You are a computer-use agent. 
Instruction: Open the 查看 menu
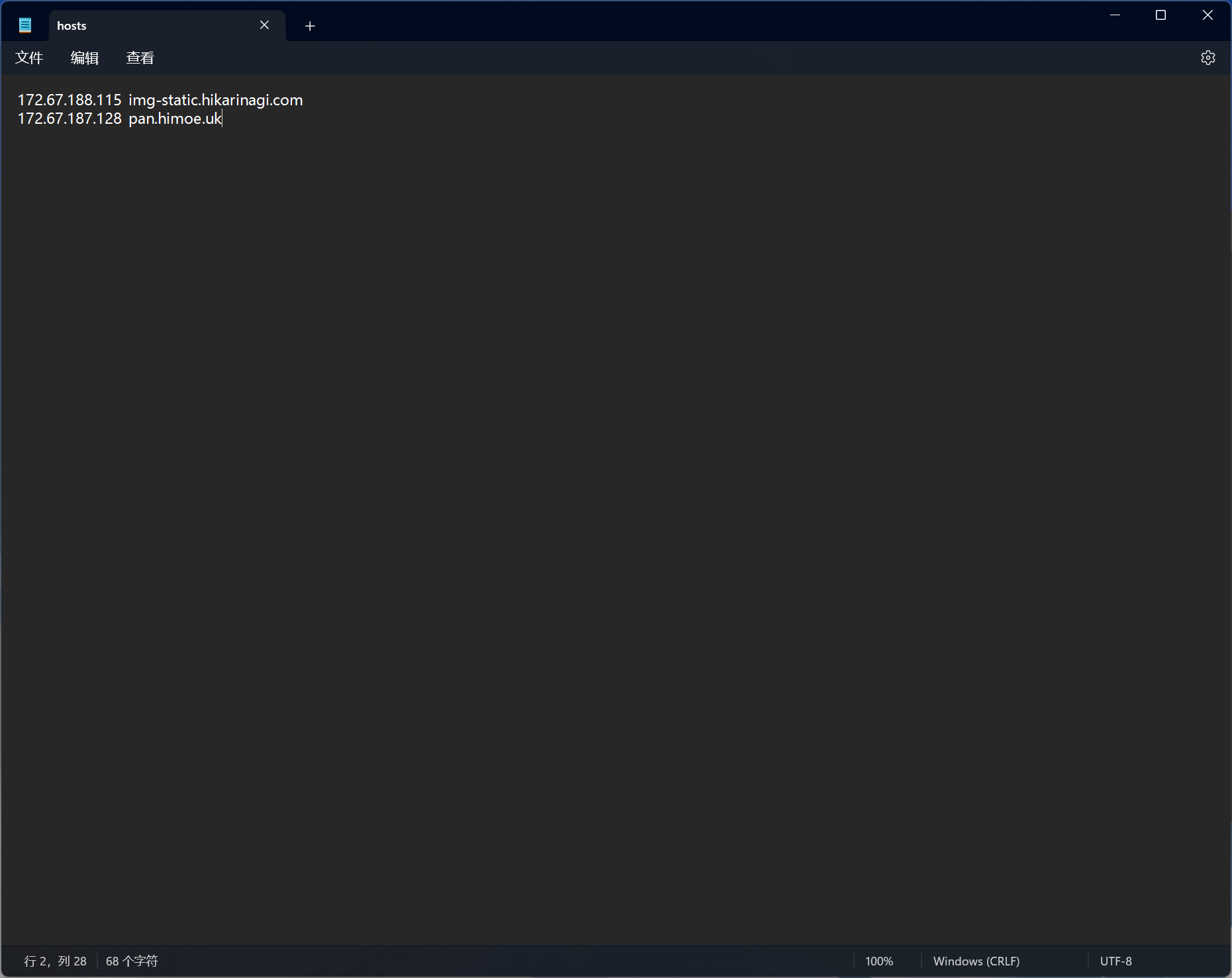[140, 58]
